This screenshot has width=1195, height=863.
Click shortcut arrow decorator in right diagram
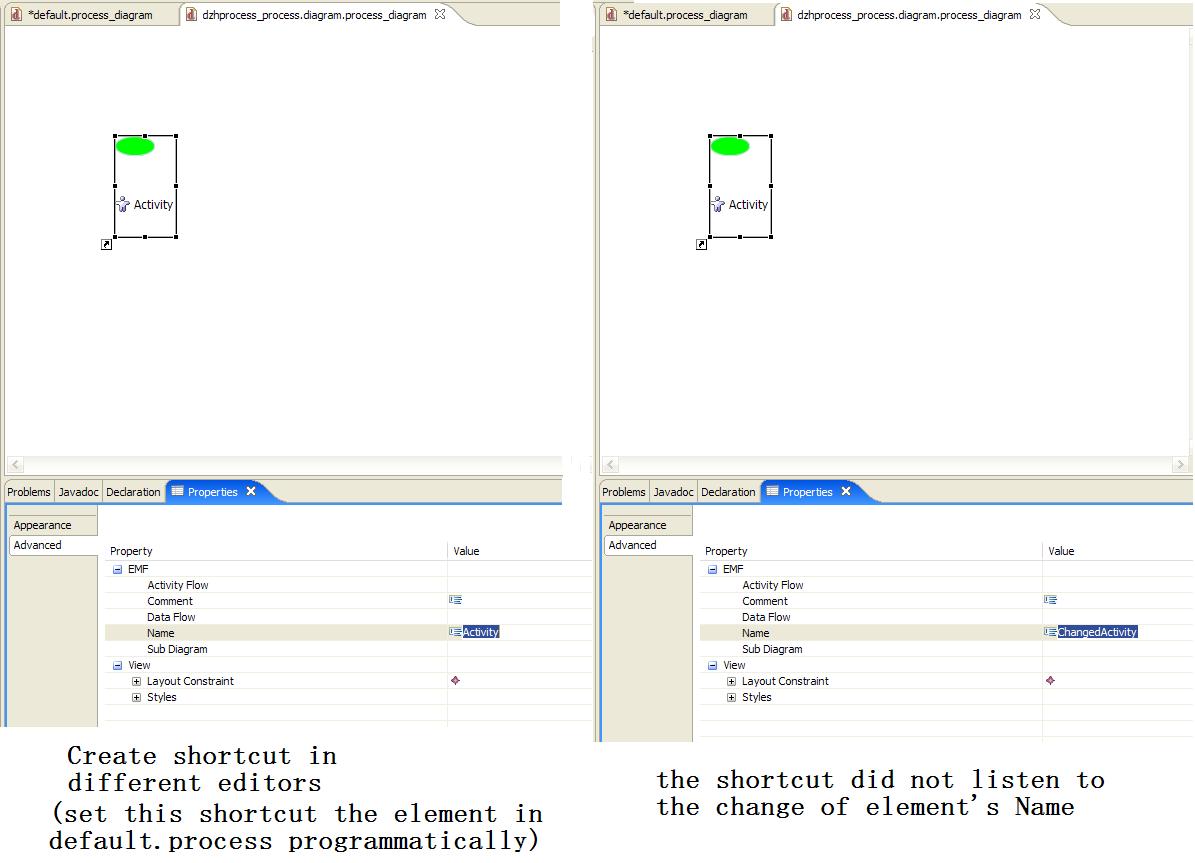tap(701, 245)
